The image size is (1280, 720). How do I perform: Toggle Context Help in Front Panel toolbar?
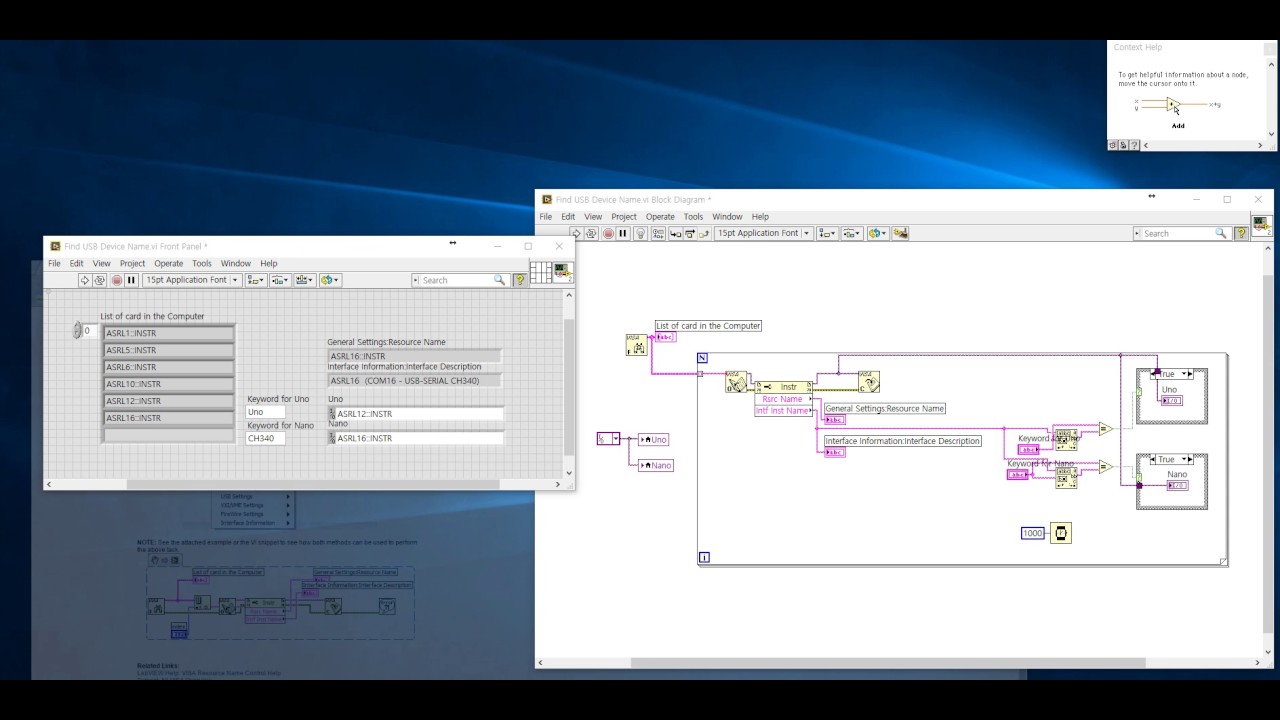coord(520,280)
